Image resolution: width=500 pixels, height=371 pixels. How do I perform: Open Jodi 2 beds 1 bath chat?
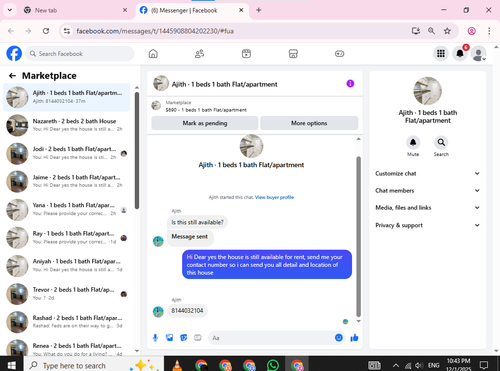67,153
